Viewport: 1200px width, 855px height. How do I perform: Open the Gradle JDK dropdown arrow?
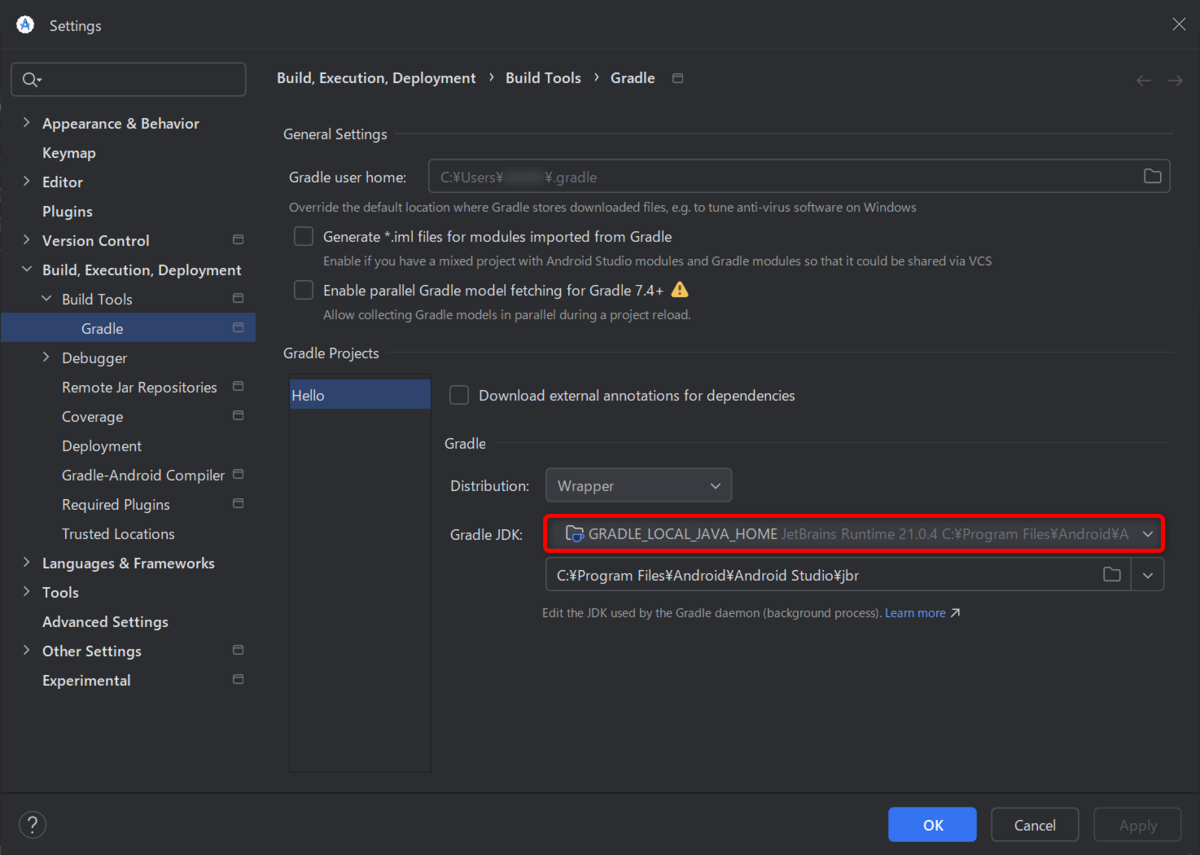[1148, 534]
